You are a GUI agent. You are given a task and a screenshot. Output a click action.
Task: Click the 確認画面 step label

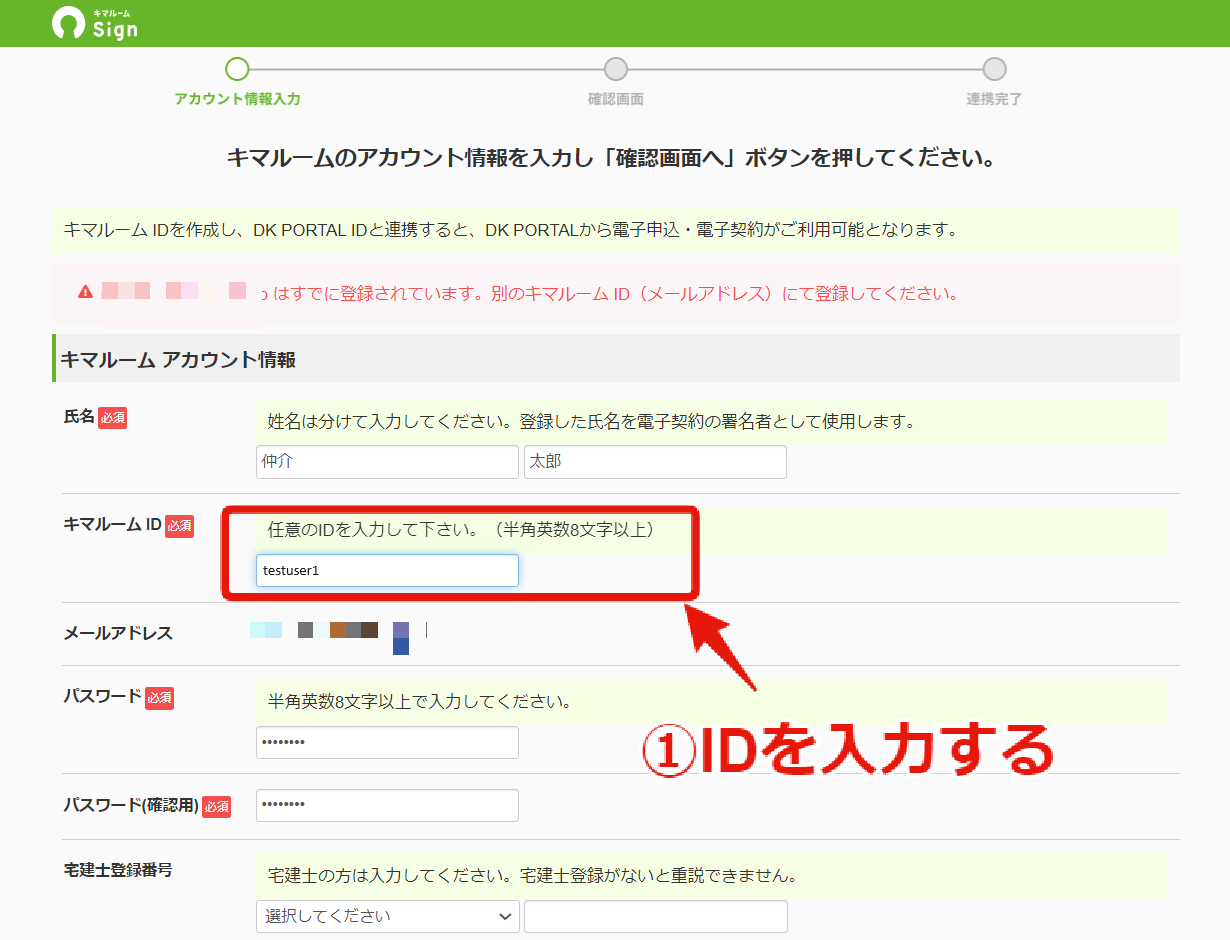616,99
